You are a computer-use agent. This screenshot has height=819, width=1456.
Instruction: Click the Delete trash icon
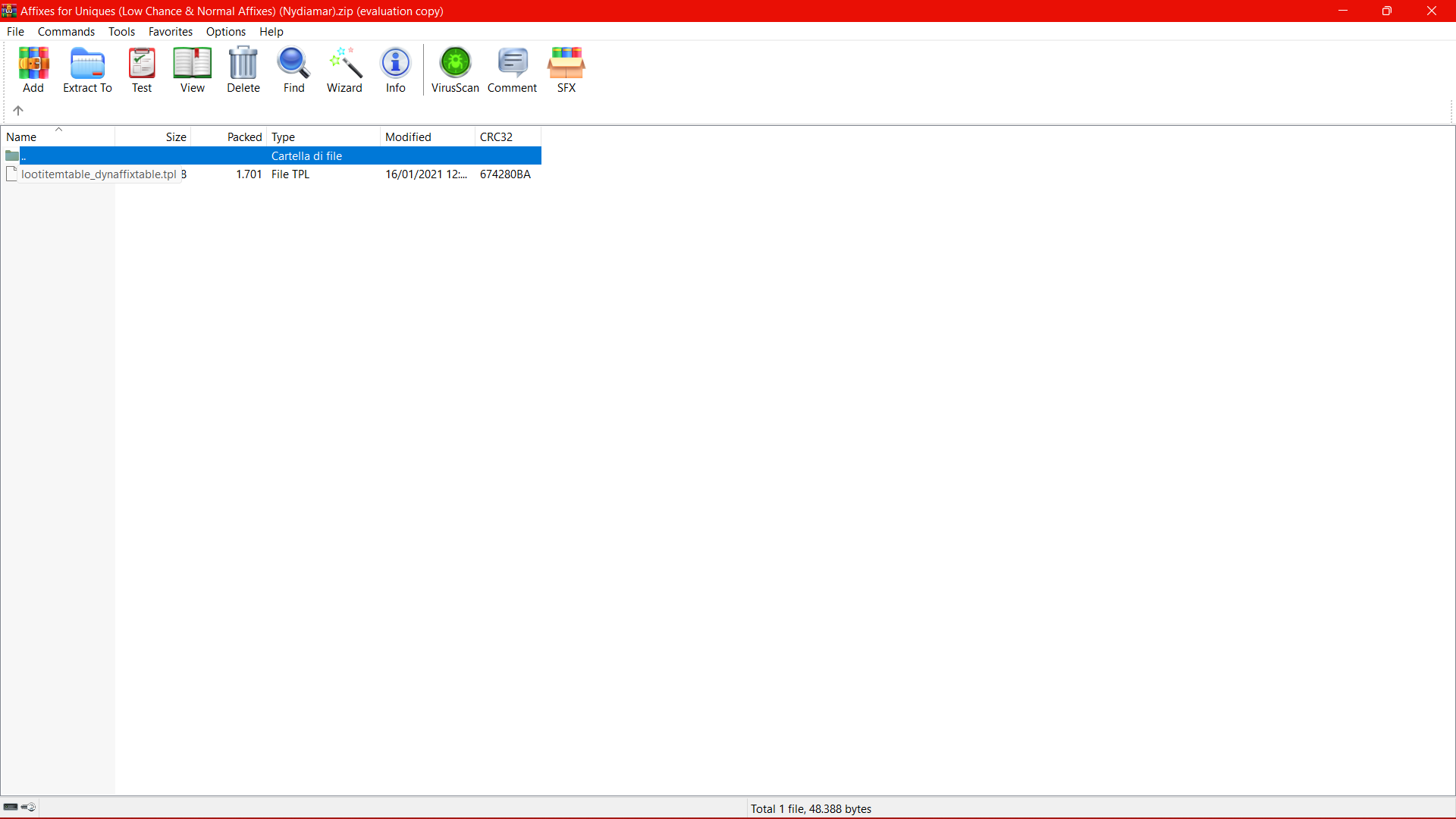[x=243, y=70]
